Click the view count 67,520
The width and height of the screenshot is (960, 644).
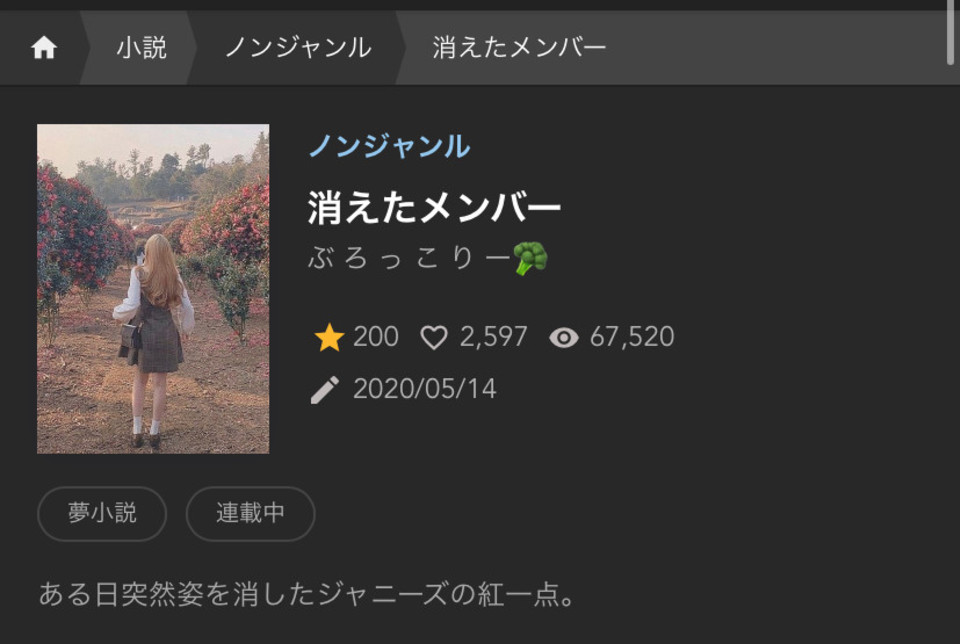632,337
